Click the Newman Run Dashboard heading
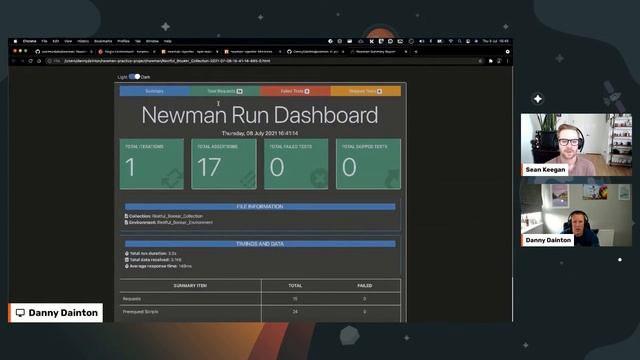The width and height of the screenshot is (640, 360). pos(260,115)
